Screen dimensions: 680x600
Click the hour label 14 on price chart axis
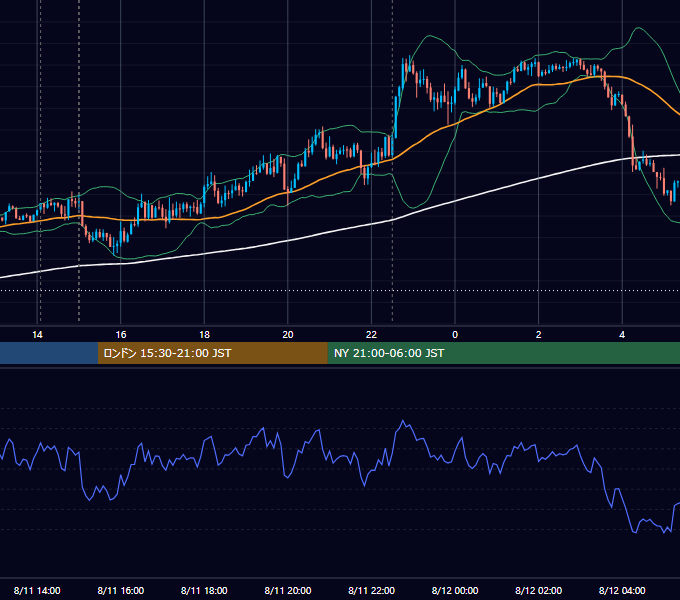tap(37, 335)
